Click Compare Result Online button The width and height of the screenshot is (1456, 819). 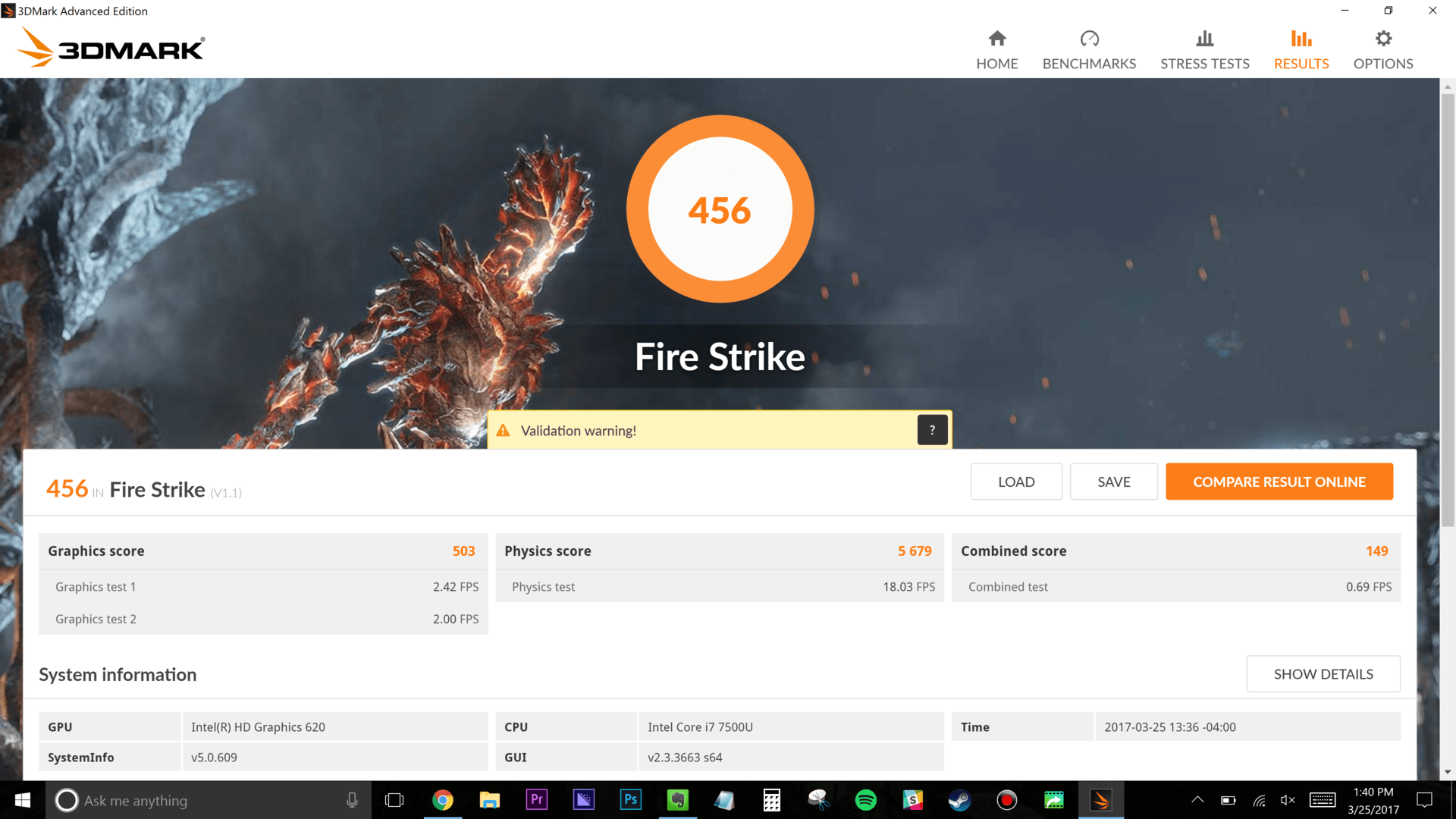pyautogui.click(x=1279, y=482)
